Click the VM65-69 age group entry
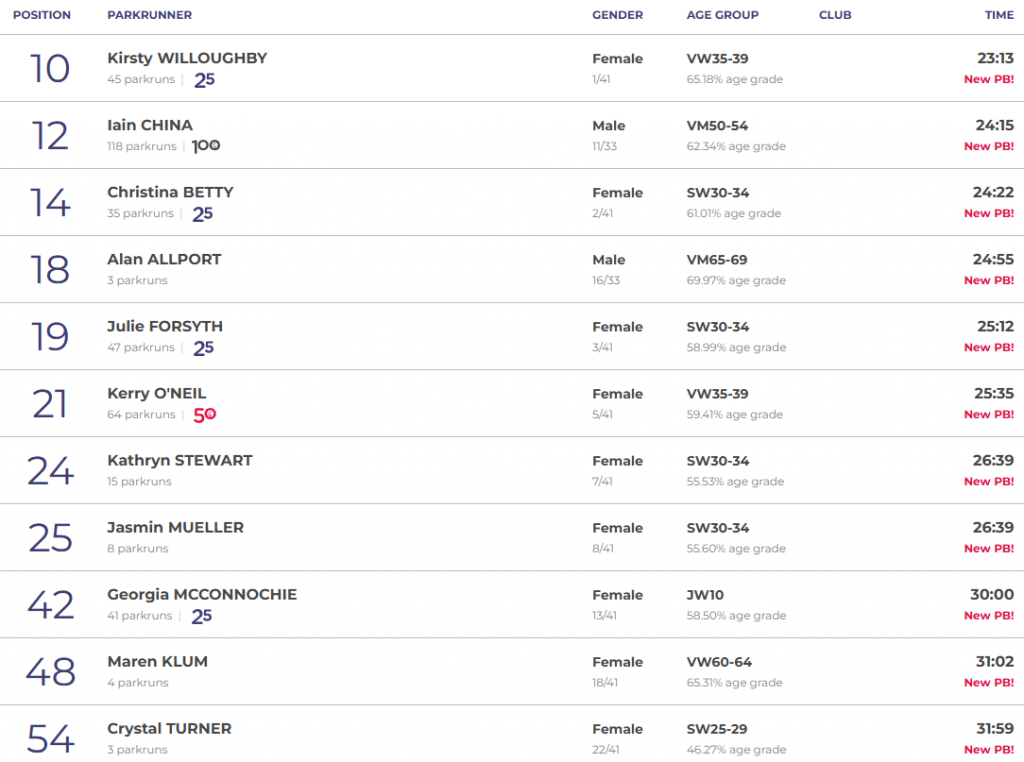The image size is (1024, 762). (x=717, y=259)
